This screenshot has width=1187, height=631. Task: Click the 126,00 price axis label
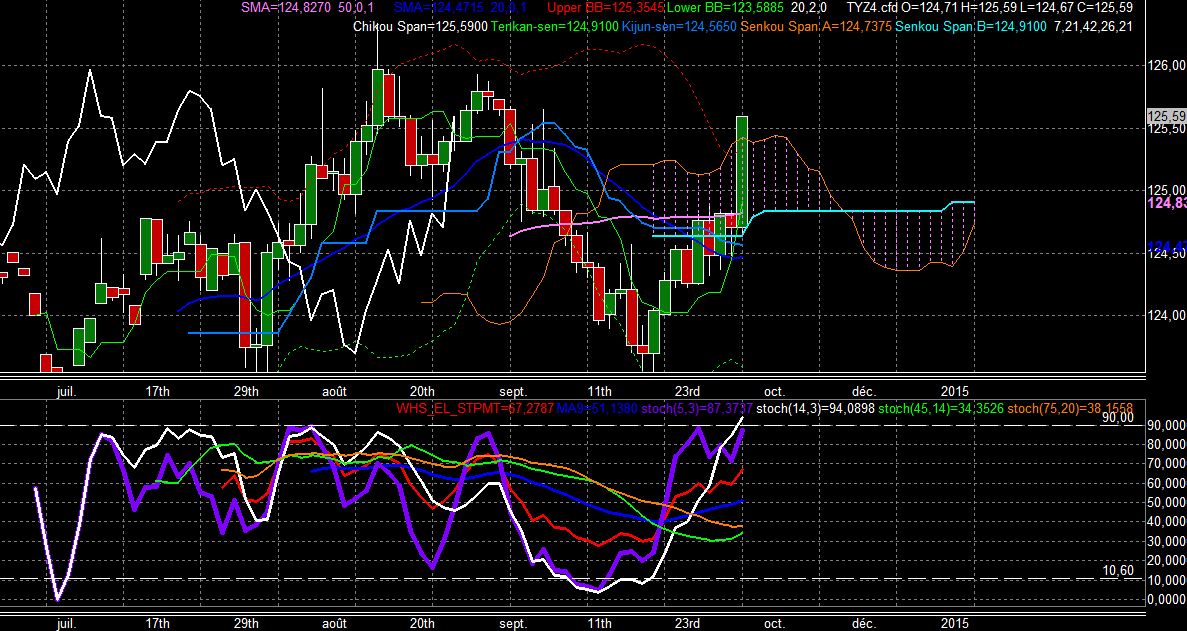1168,67
